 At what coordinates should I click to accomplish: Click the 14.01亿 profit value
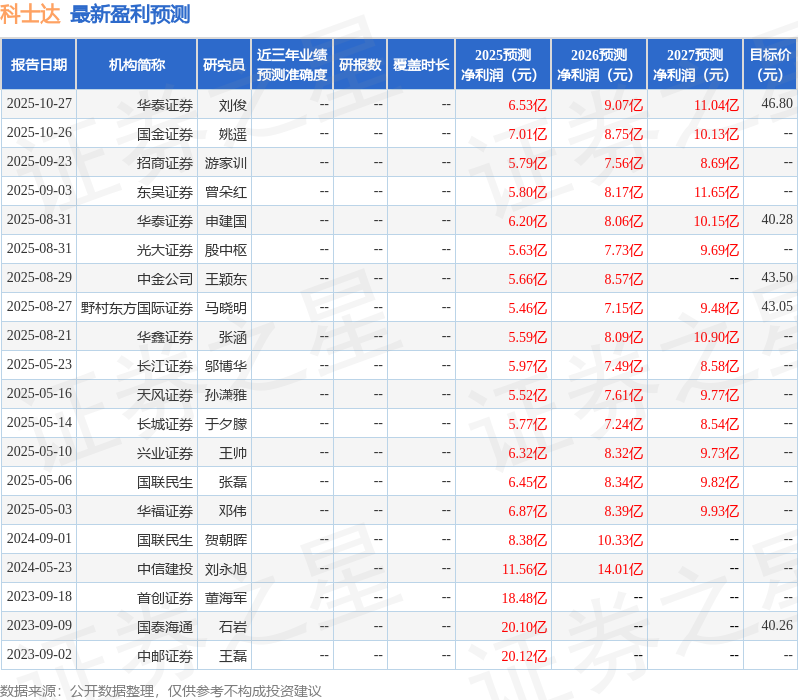620,569
